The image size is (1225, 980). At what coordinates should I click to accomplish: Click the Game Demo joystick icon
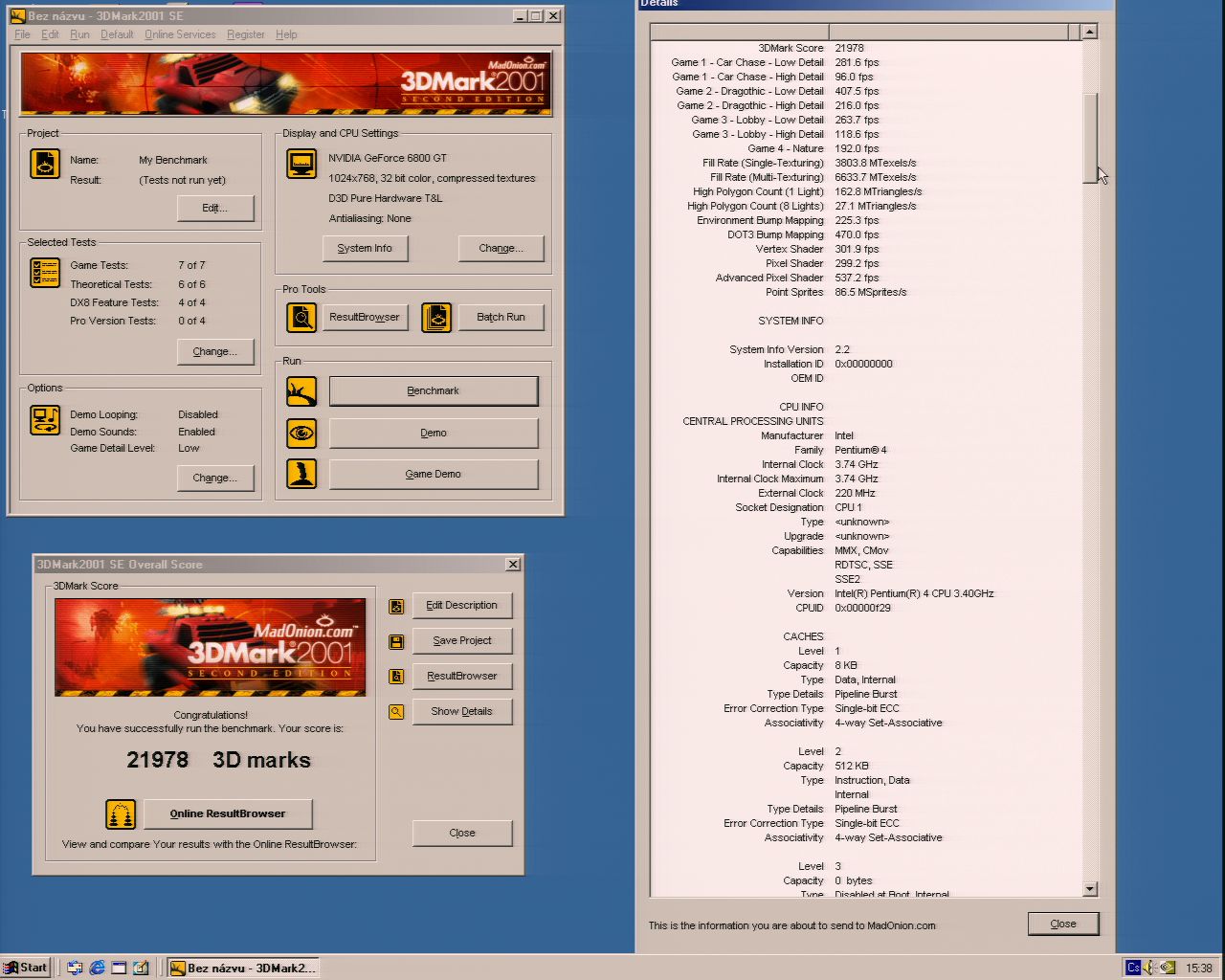tap(301, 474)
